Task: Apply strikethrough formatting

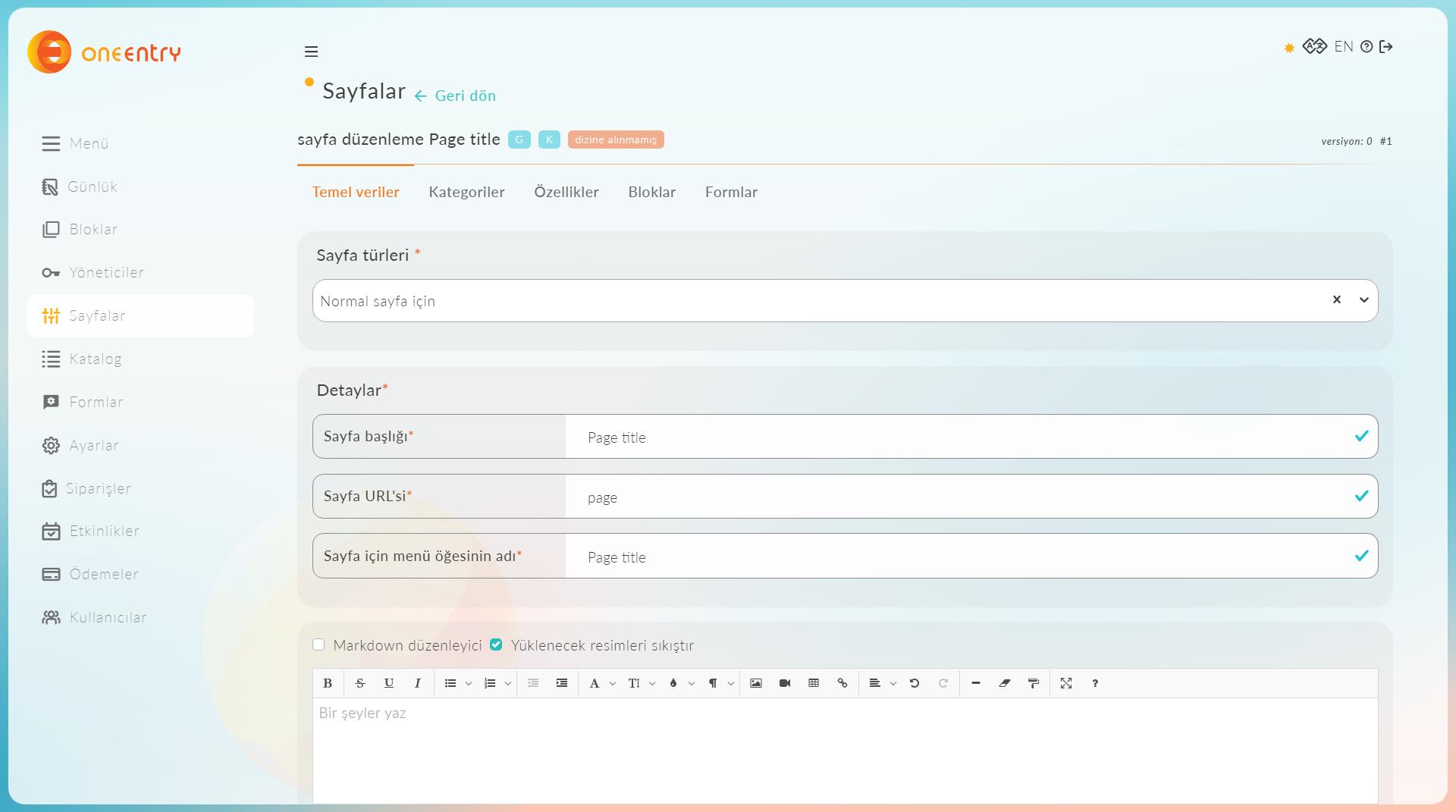Action: click(x=360, y=683)
